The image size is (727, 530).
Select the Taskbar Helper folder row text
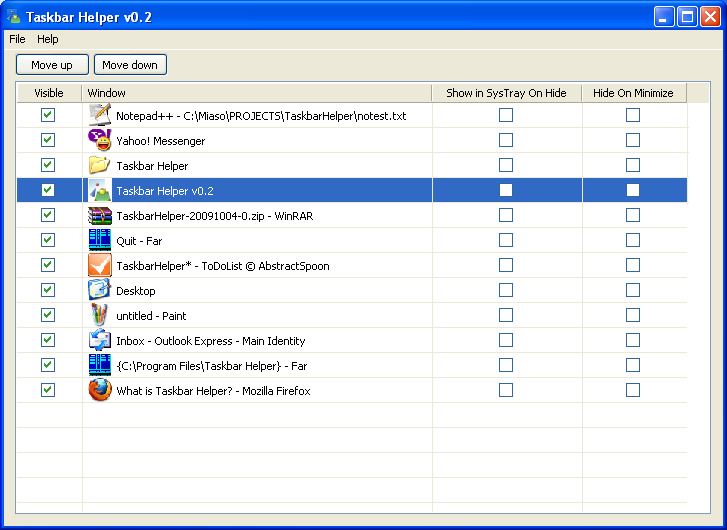point(152,166)
